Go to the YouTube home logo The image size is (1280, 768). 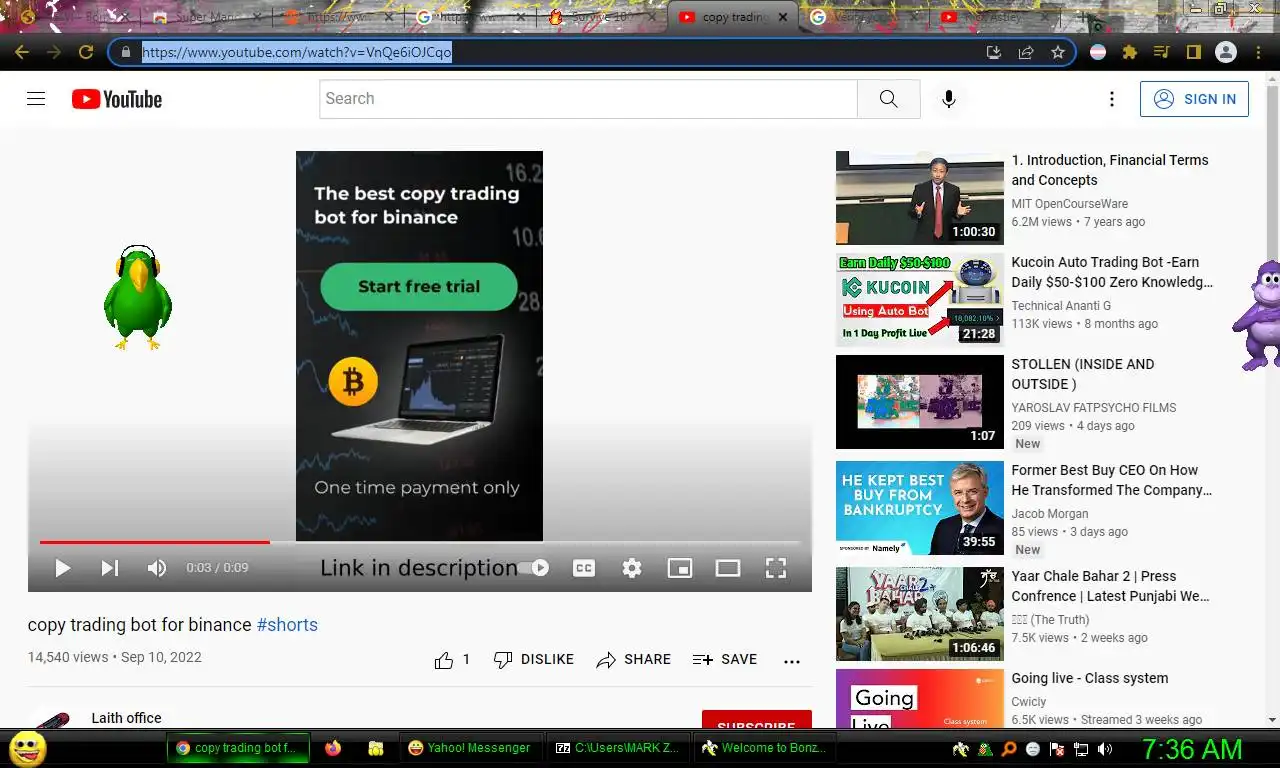(x=117, y=99)
